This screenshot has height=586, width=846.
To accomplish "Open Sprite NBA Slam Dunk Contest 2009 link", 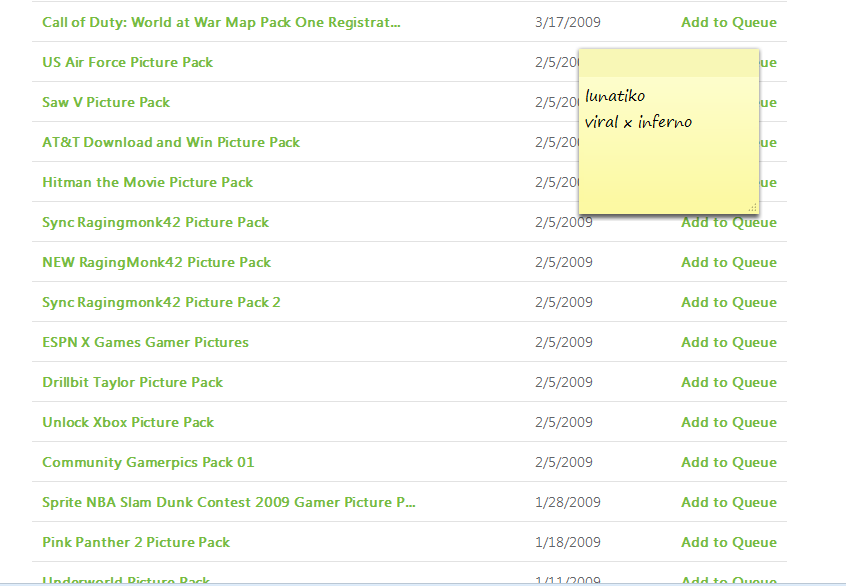I will [x=229, y=502].
